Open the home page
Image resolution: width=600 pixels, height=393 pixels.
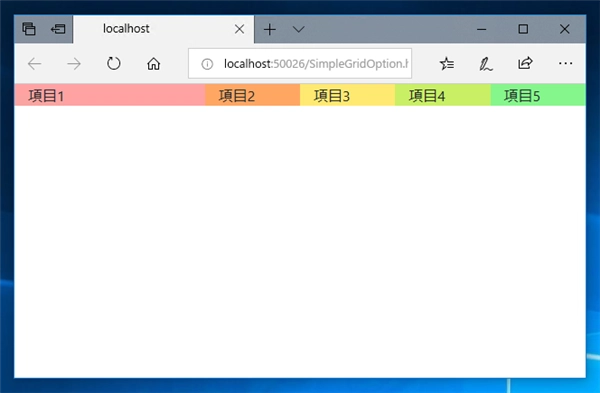pyautogui.click(x=153, y=64)
